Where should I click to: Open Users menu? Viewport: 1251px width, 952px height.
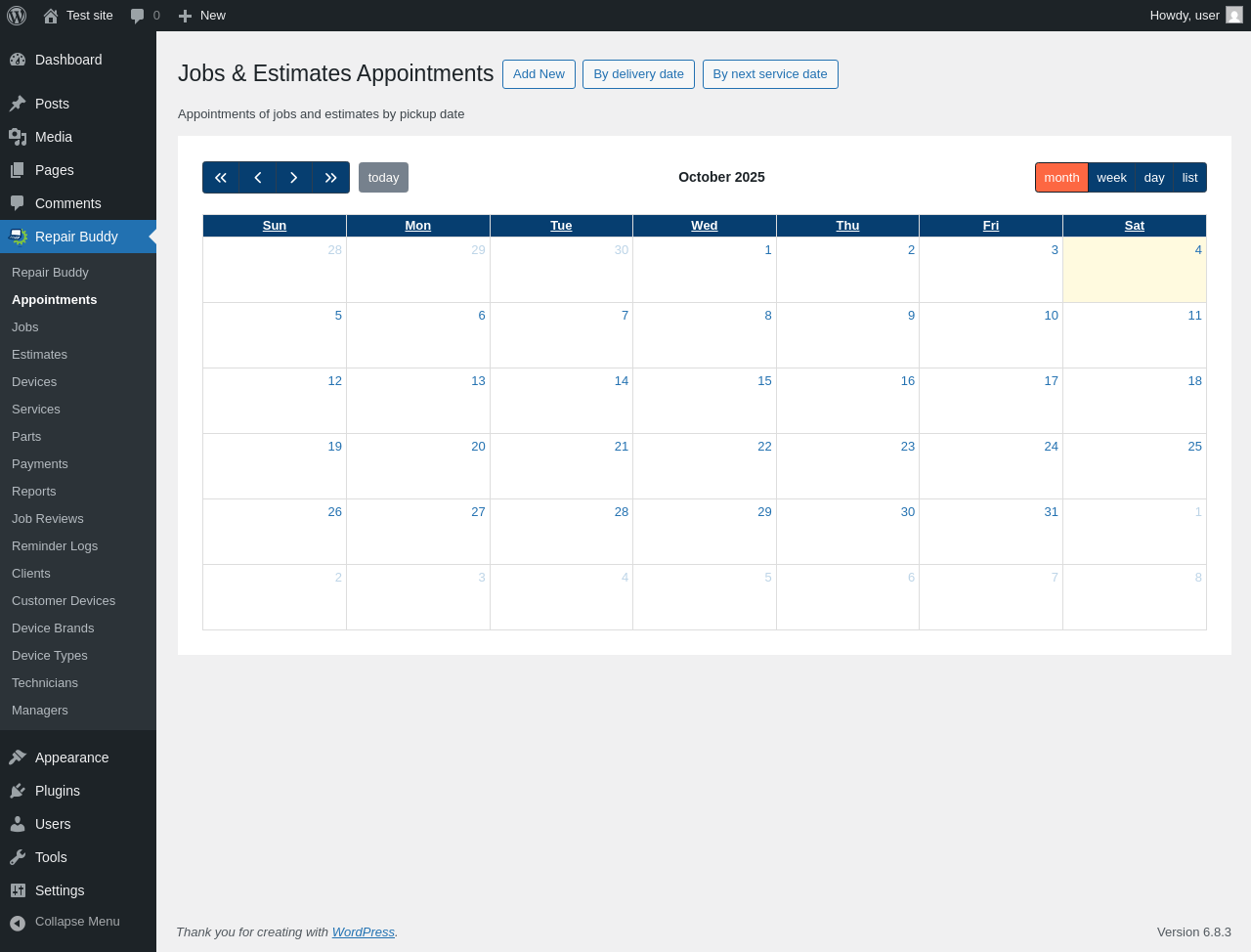click(x=78, y=824)
